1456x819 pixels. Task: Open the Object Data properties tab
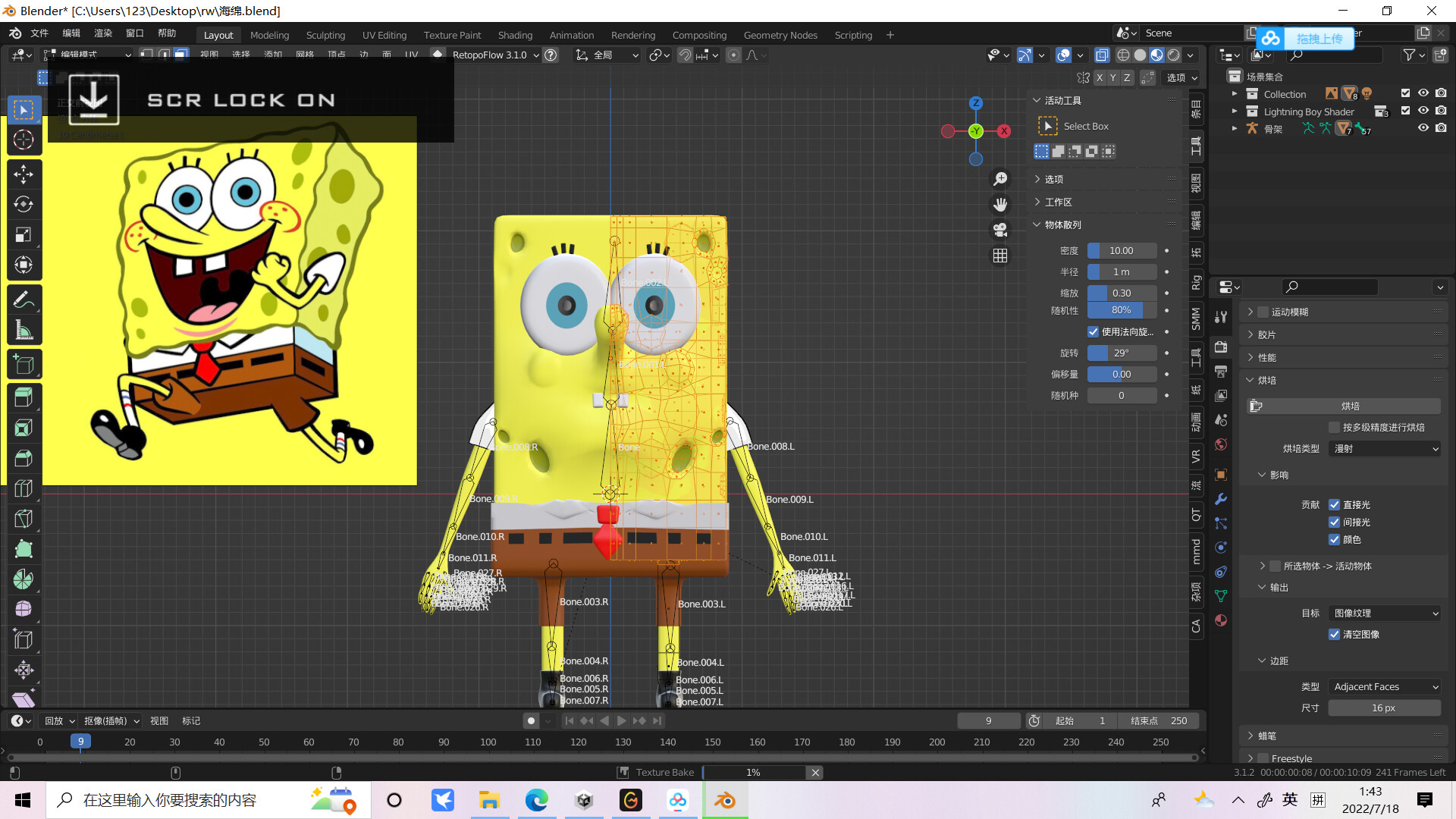(1221, 596)
